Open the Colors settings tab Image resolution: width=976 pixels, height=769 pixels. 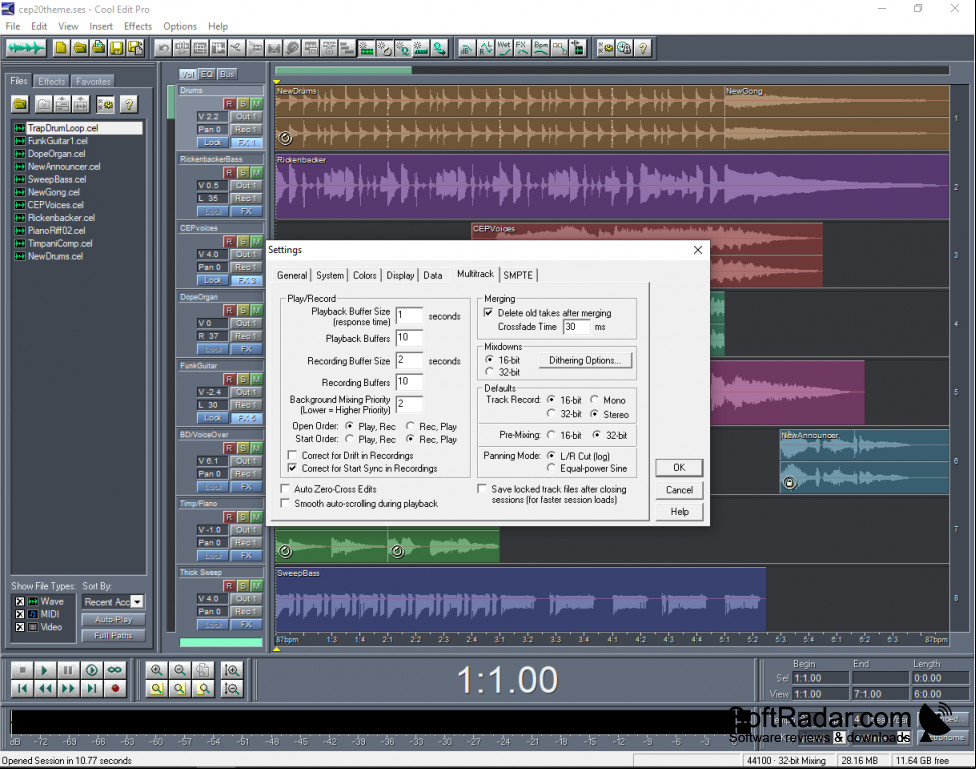[x=365, y=275]
